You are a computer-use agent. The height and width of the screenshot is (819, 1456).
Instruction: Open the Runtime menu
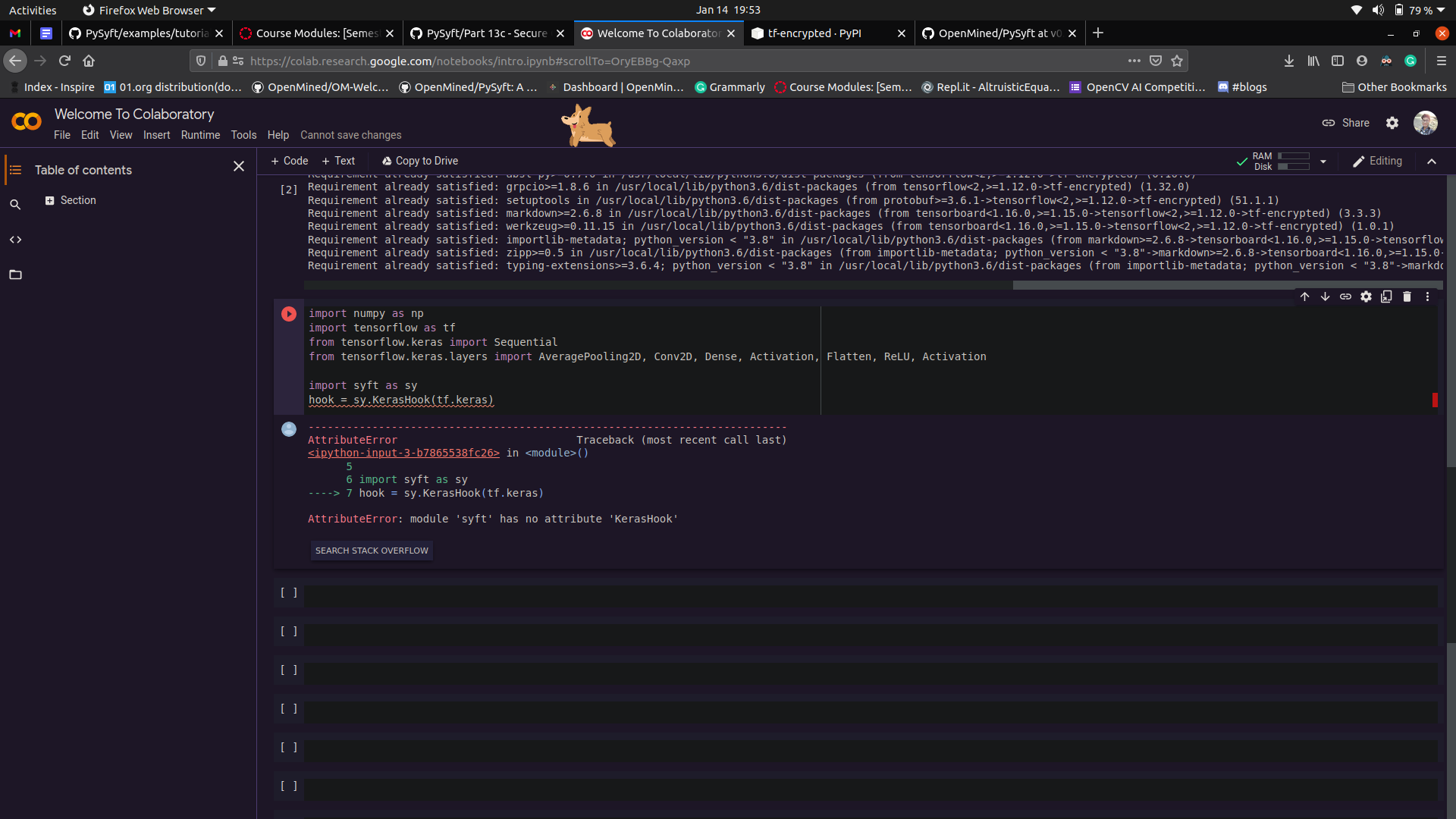tap(200, 135)
